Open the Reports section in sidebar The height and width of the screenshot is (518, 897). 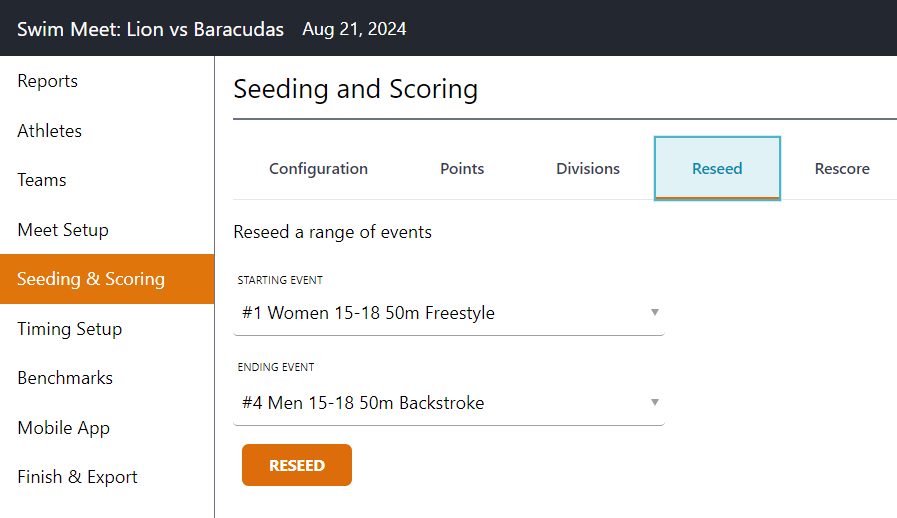[x=48, y=81]
